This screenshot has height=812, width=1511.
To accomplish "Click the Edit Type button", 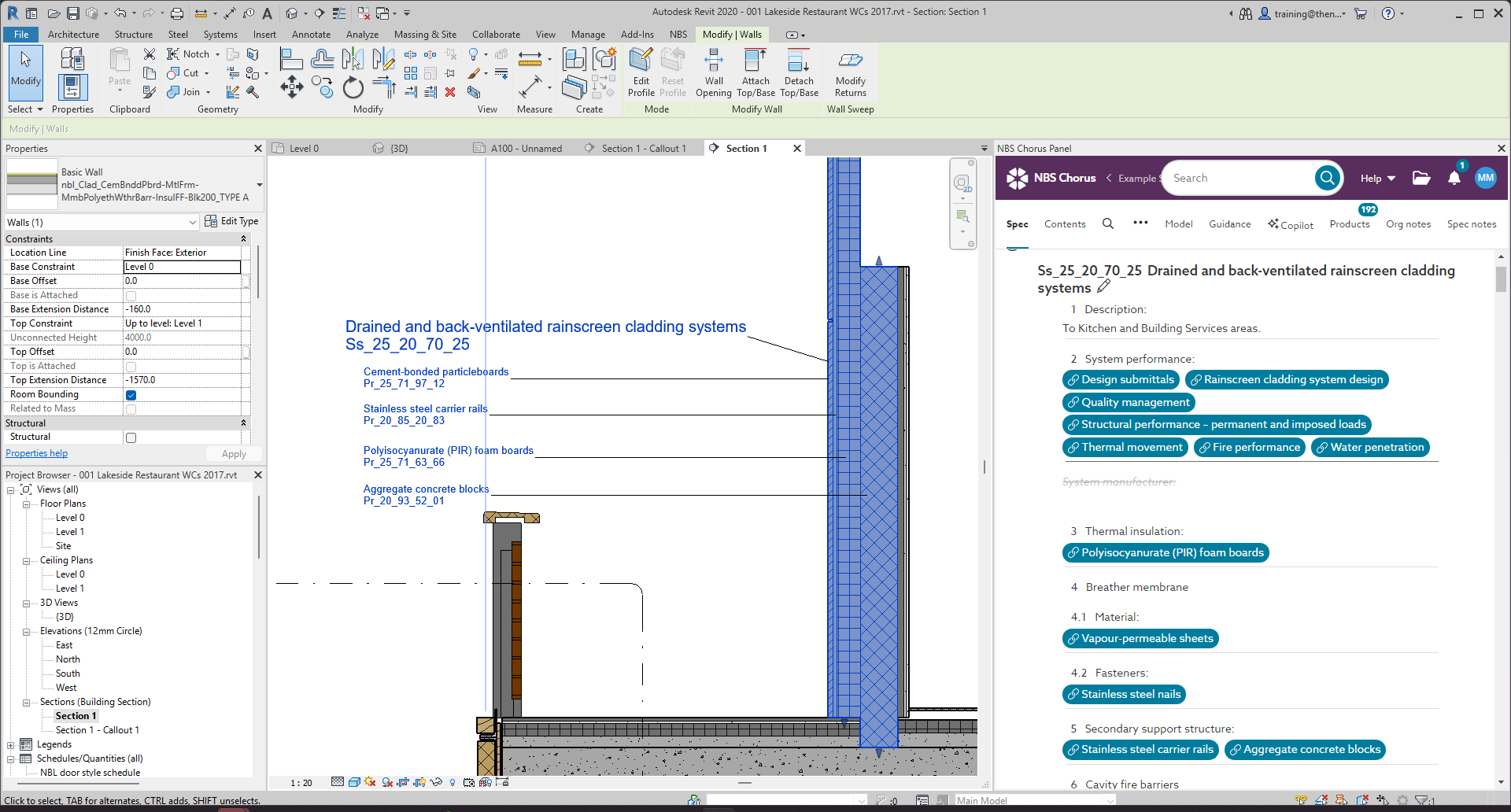I will click(231, 222).
